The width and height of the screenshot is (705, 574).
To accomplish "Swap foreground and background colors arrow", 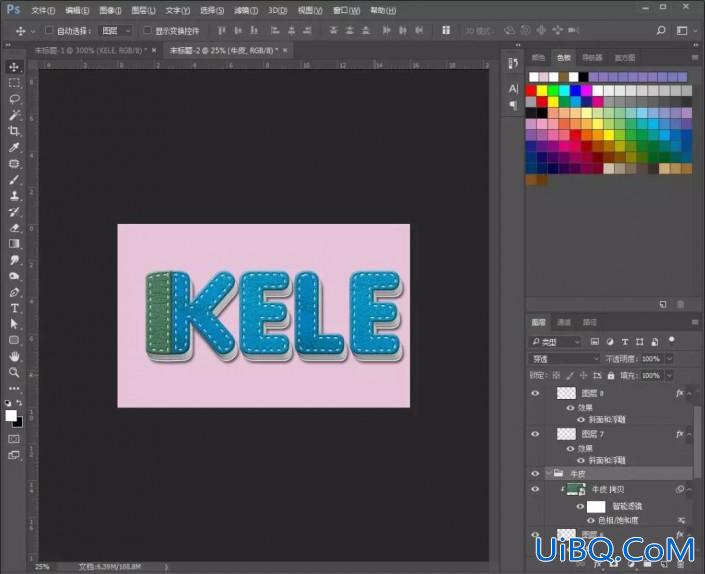I will pos(19,403).
